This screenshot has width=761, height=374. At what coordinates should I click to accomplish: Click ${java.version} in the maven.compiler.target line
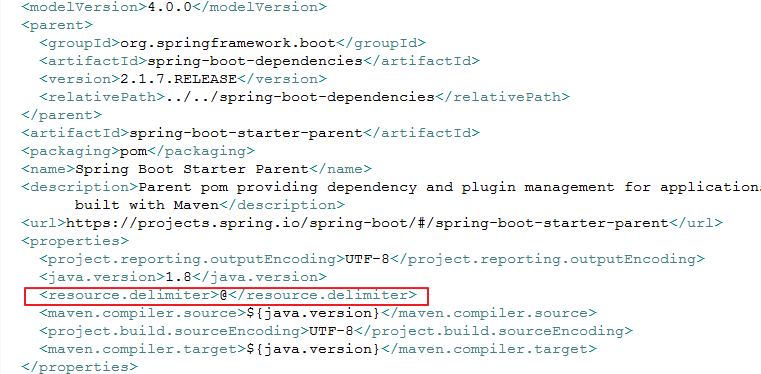pyautogui.click(x=313, y=349)
